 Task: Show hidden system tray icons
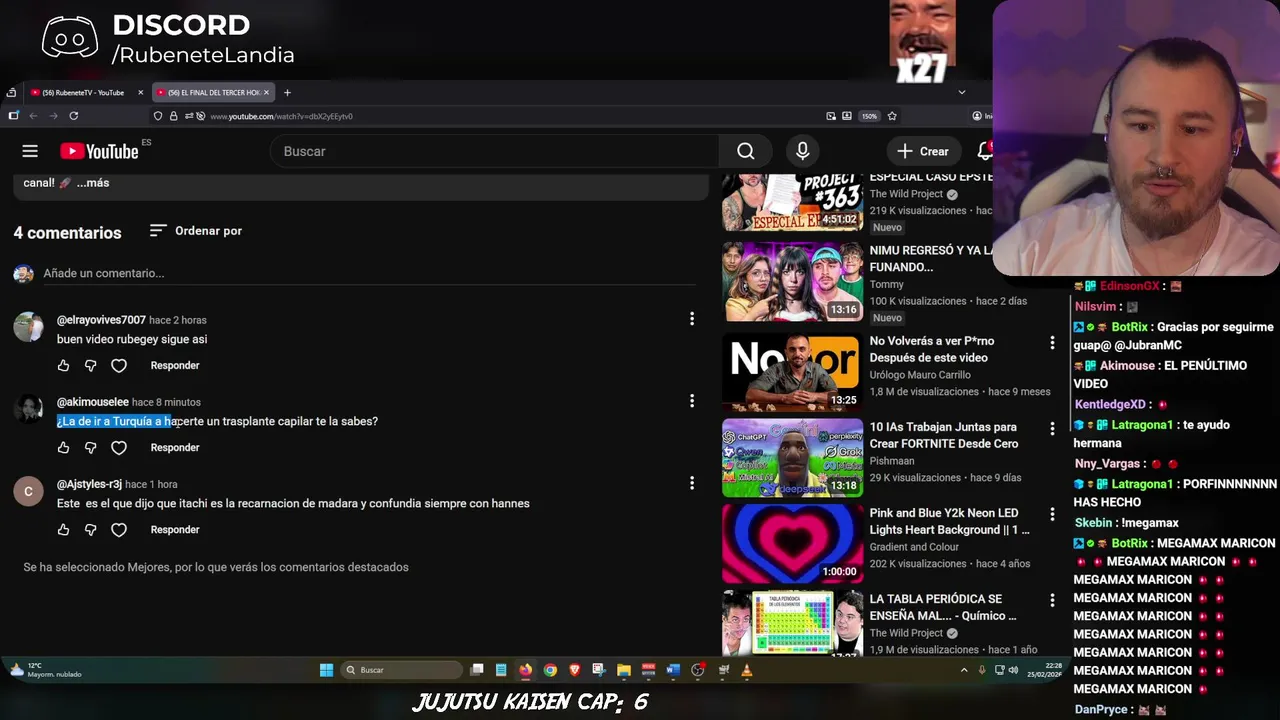(x=964, y=670)
